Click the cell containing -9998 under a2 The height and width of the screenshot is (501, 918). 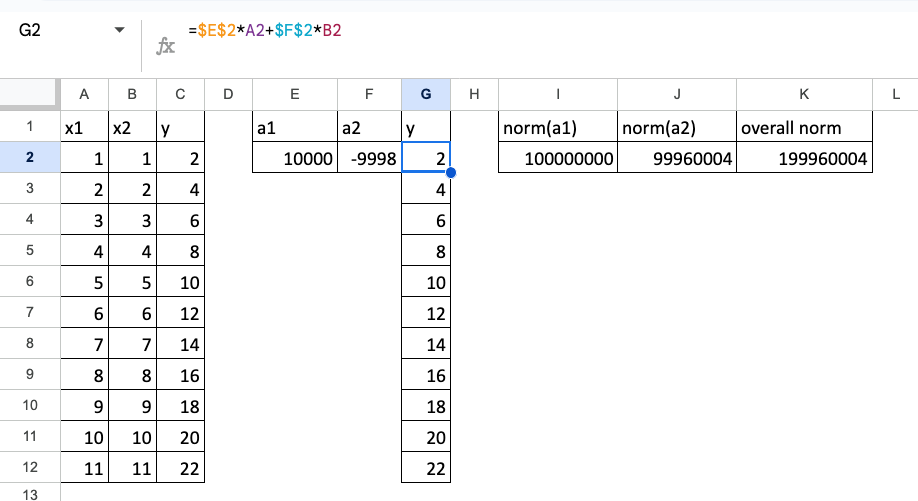369,158
